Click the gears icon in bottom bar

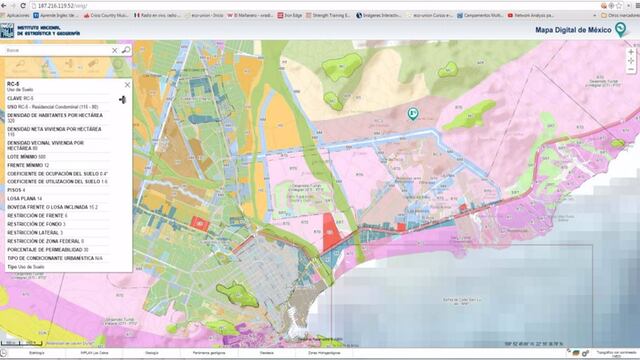point(585,353)
